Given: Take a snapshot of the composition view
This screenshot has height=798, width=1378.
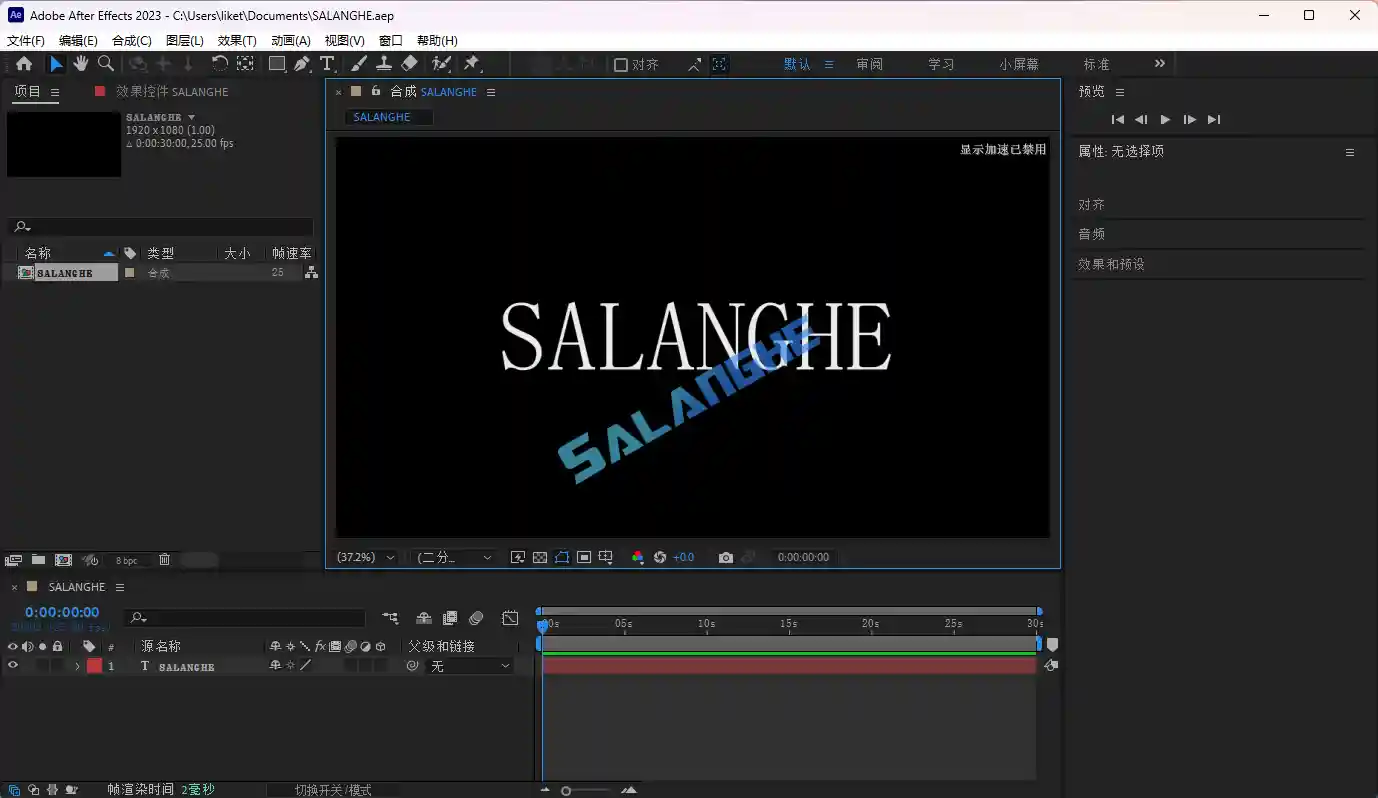Looking at the screenshot, I should point(725,557).
